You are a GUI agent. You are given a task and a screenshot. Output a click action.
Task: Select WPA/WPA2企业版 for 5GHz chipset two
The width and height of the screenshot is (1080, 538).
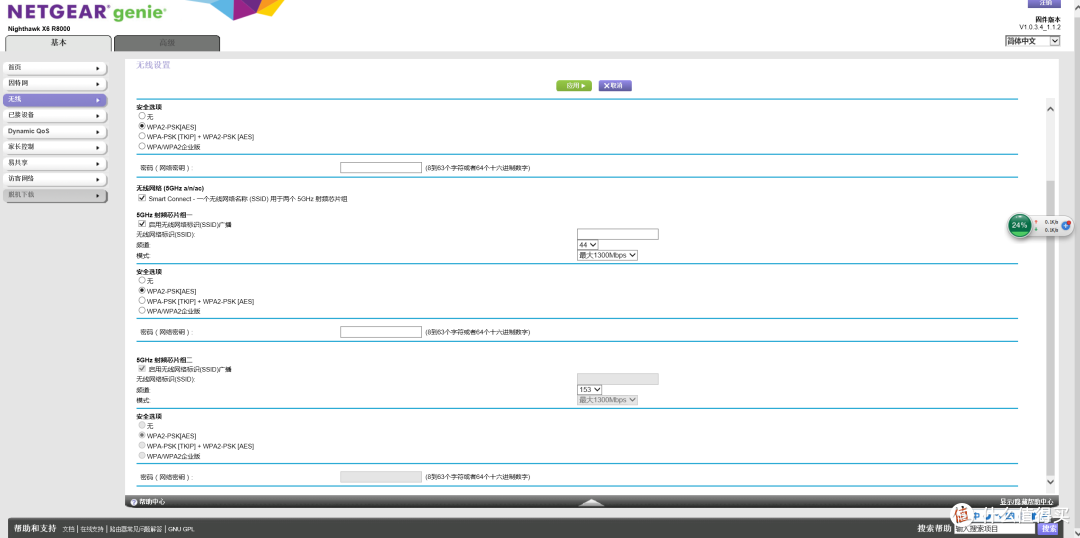tap(142, 455)
